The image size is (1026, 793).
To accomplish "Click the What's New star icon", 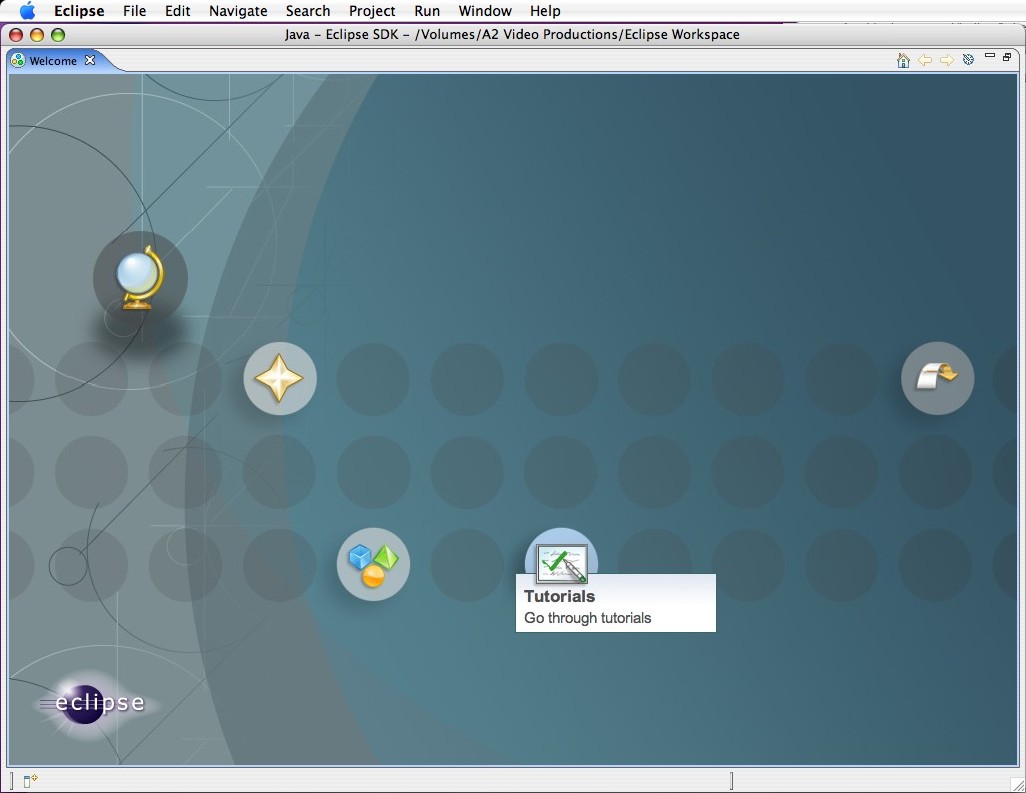I will click(x=280, y=379).
